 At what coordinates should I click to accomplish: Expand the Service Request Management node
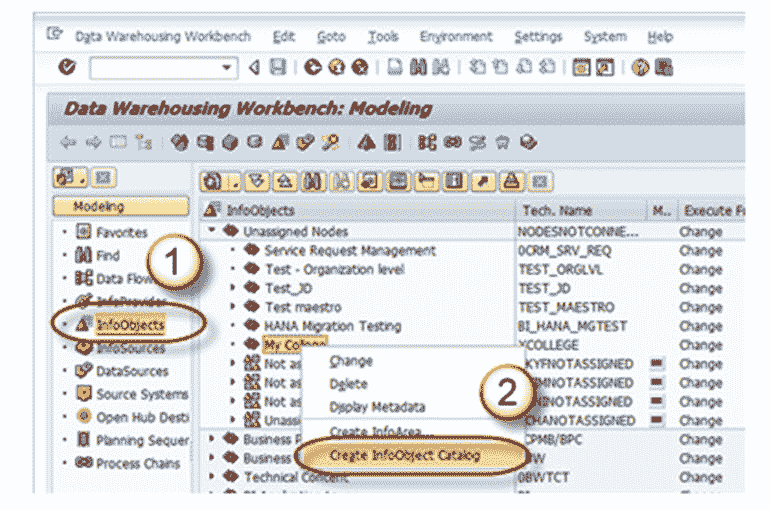click(233, 250)
